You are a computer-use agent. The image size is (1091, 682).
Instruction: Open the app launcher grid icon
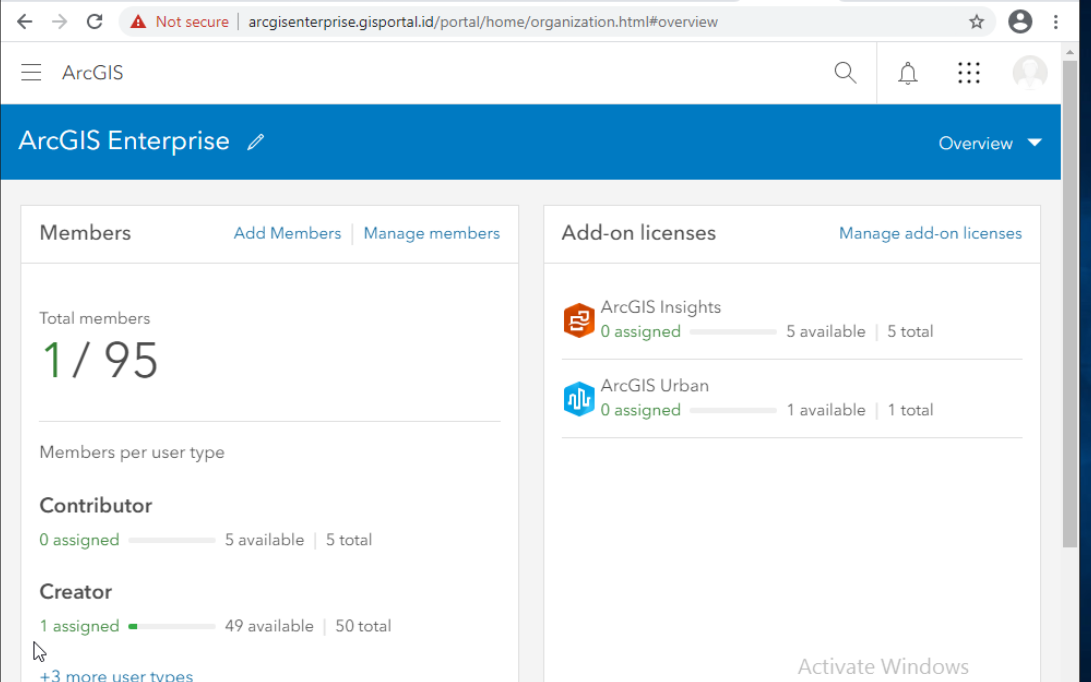(969, 72)
